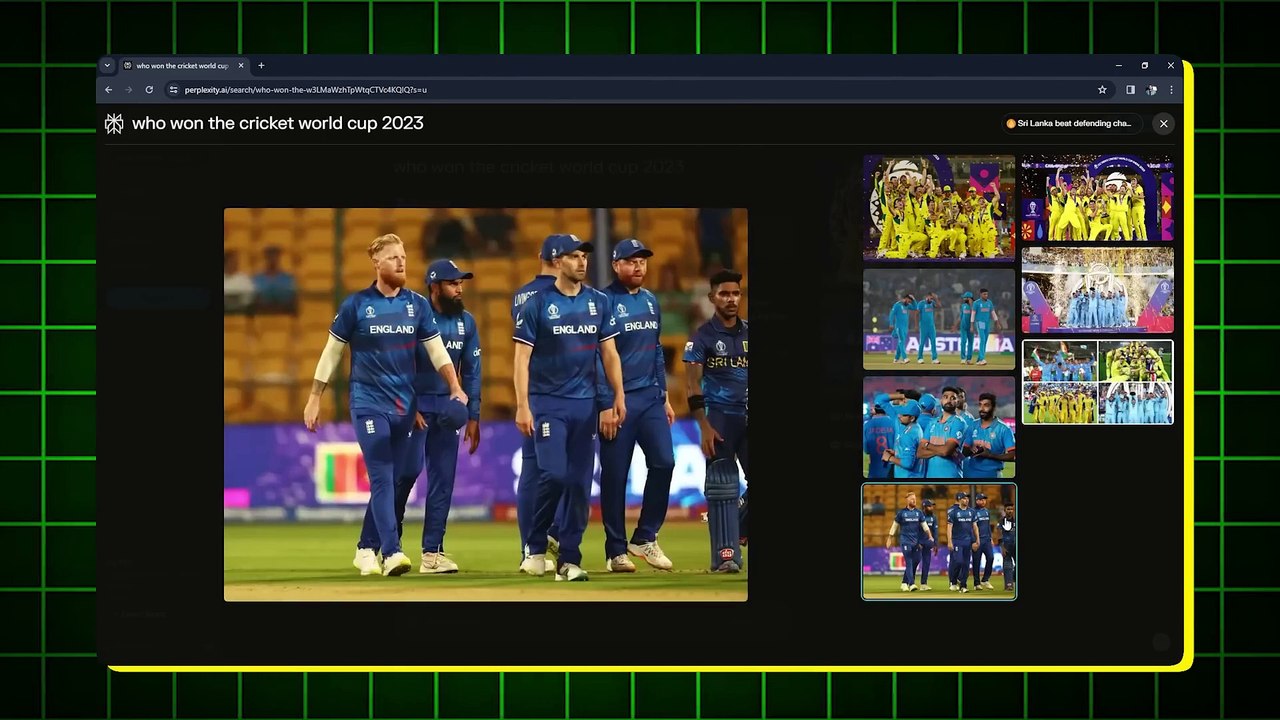Select the Australia team trophy thumbnail
The image size is (1280, 720).
pos(939,207)
